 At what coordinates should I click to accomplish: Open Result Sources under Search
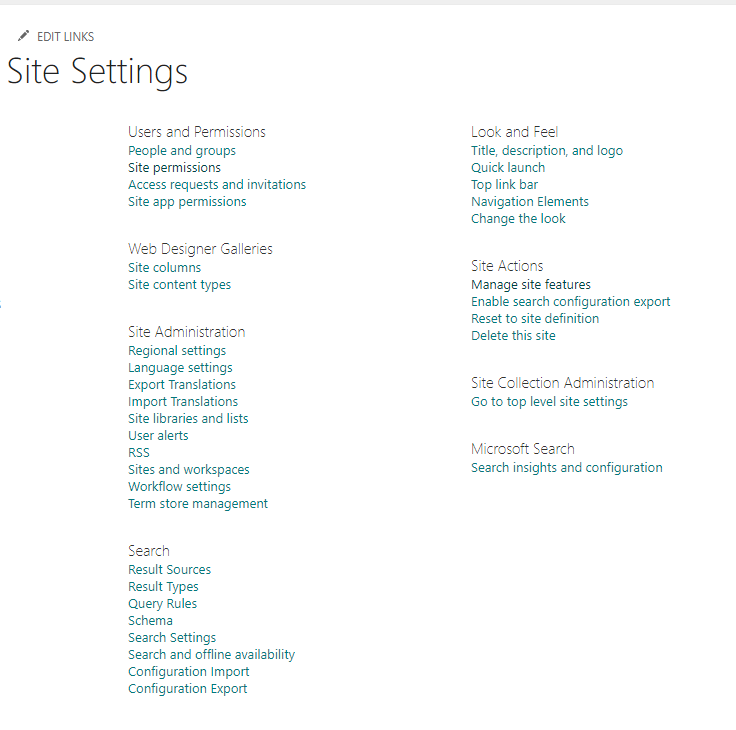[169, 570]
